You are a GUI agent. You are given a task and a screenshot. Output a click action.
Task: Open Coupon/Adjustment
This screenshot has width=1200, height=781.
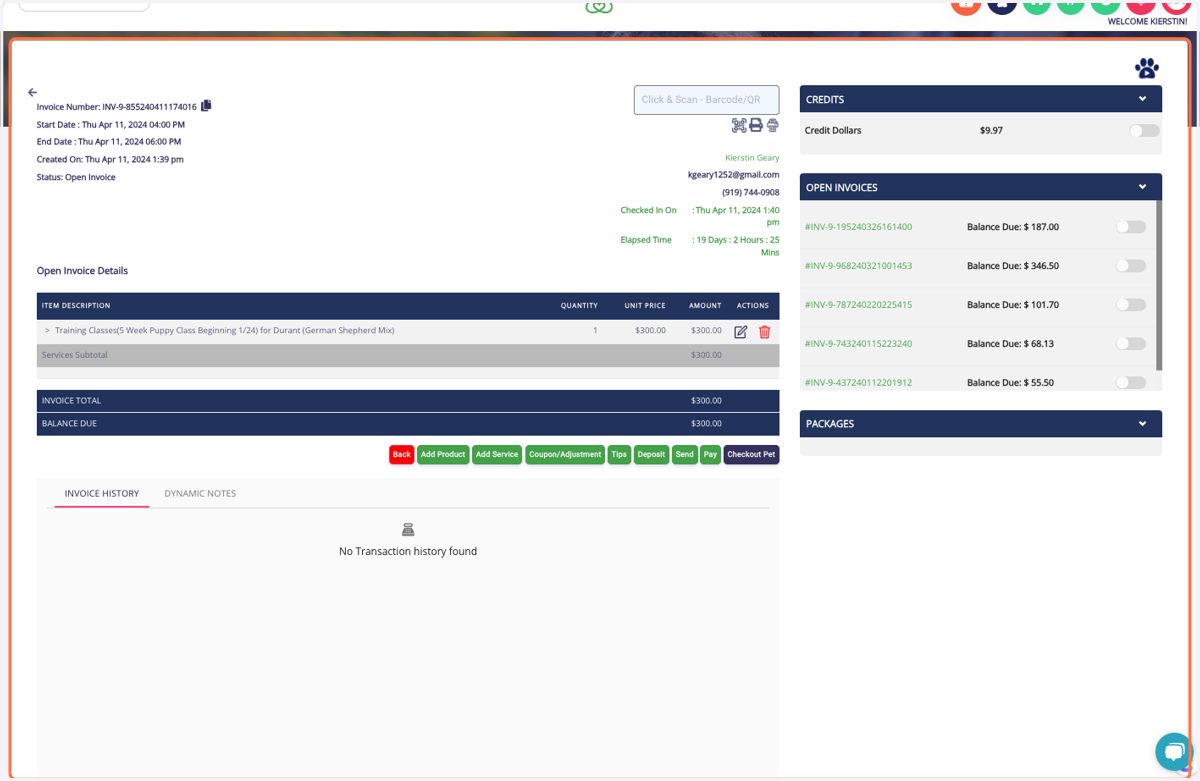[565, 454]
